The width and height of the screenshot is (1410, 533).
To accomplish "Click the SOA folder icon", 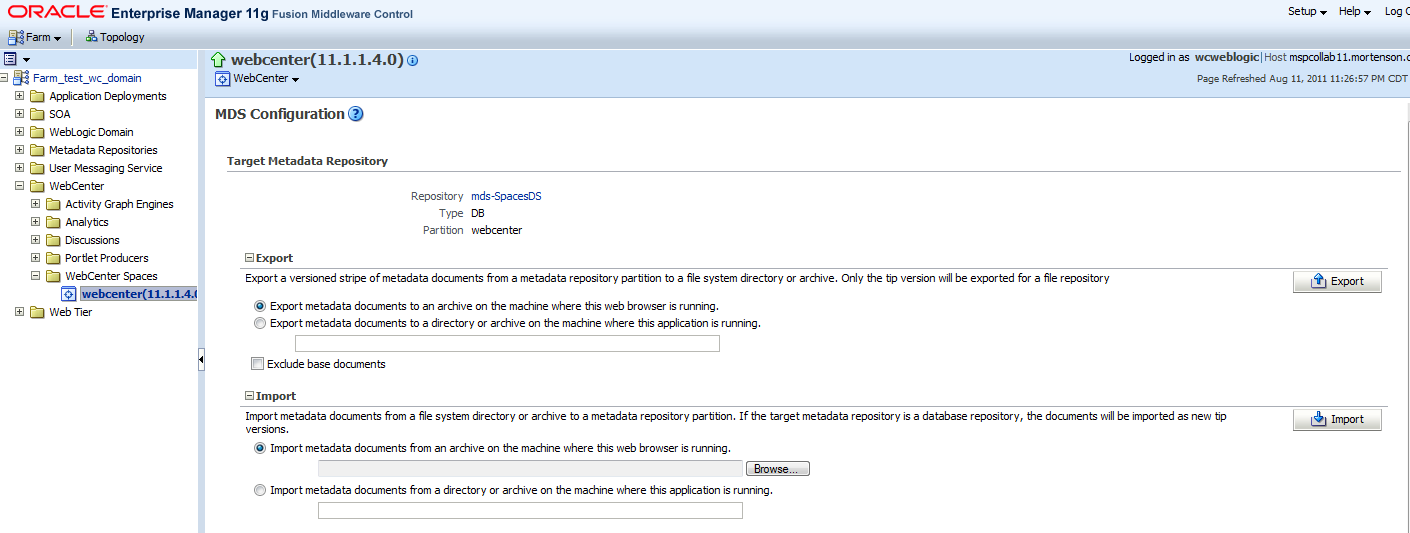I will [x=37, y=114].
